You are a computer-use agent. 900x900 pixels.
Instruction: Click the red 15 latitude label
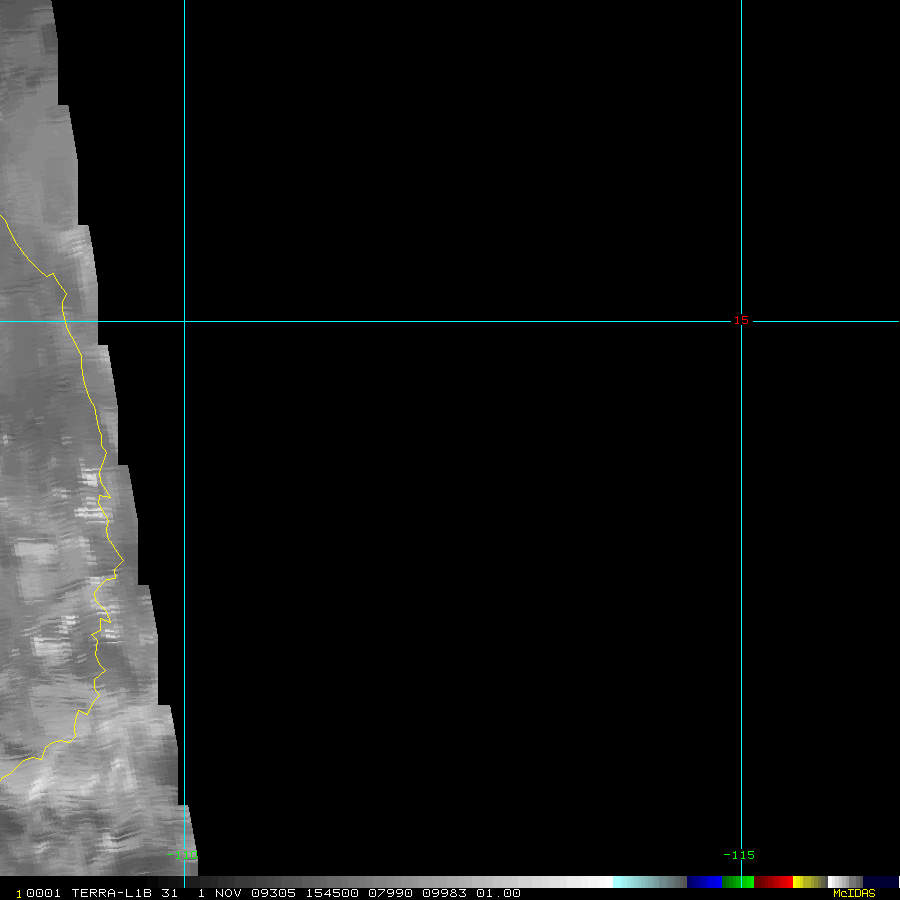(741, 320)
